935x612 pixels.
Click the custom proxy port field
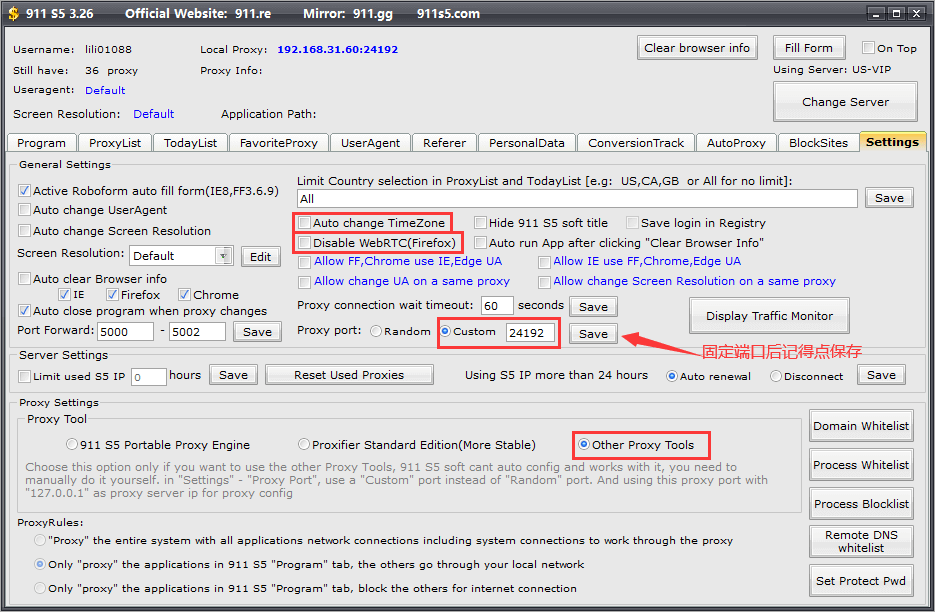coord(530,333)
